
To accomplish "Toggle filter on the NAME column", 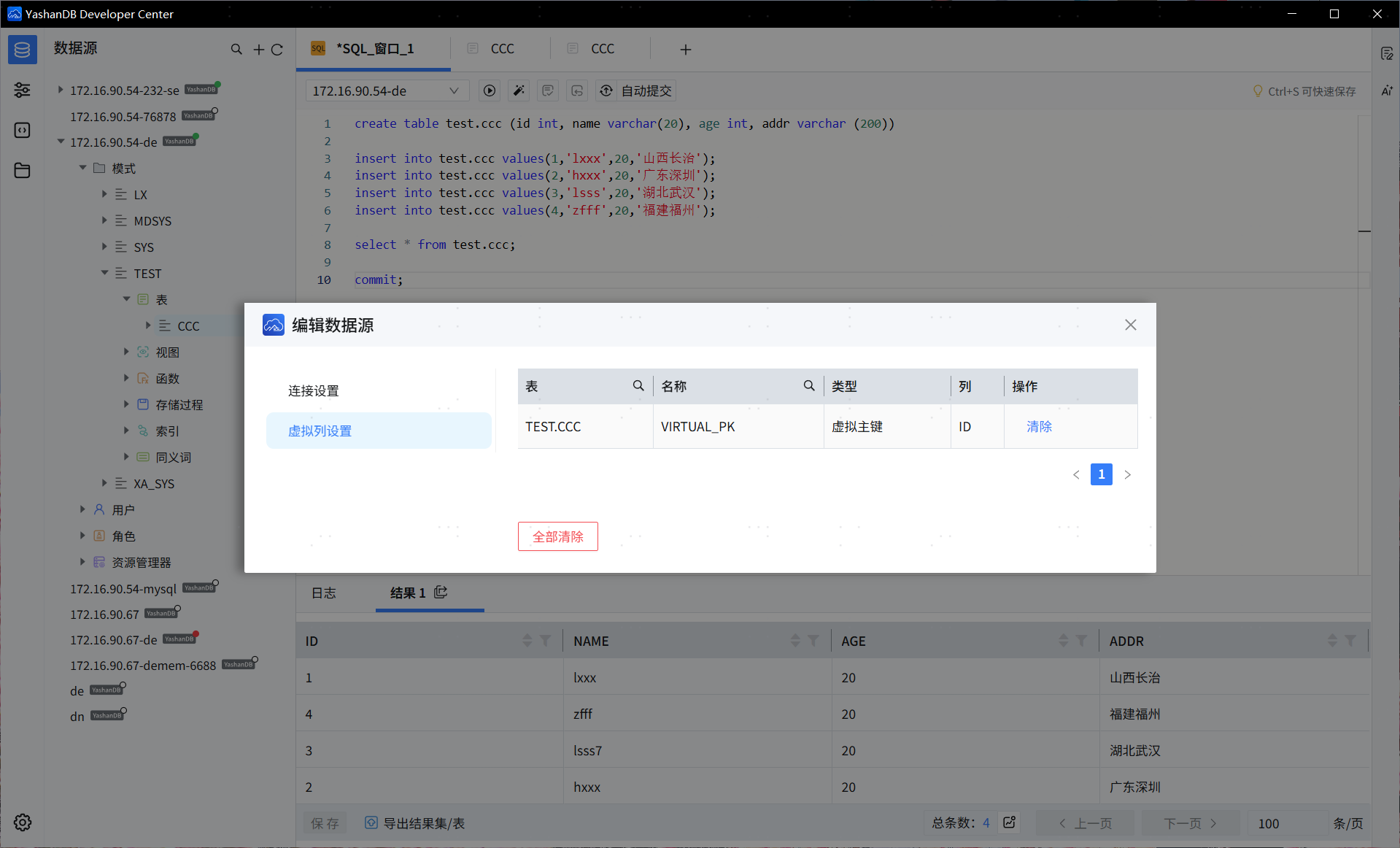I will (813, 640).
